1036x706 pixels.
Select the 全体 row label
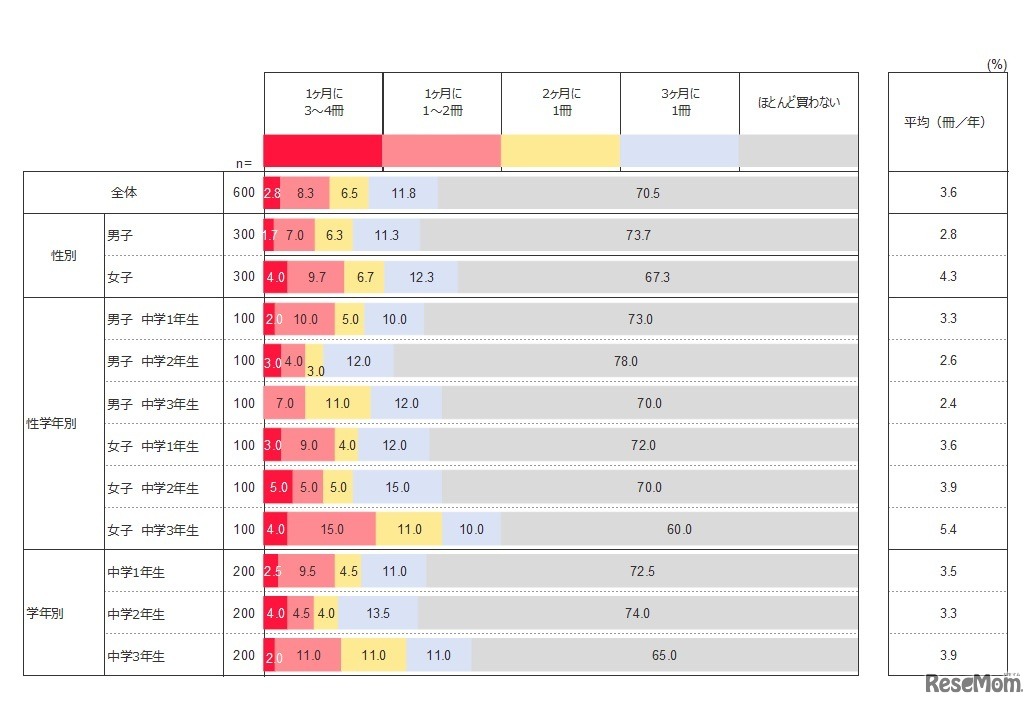click(124, 192)
